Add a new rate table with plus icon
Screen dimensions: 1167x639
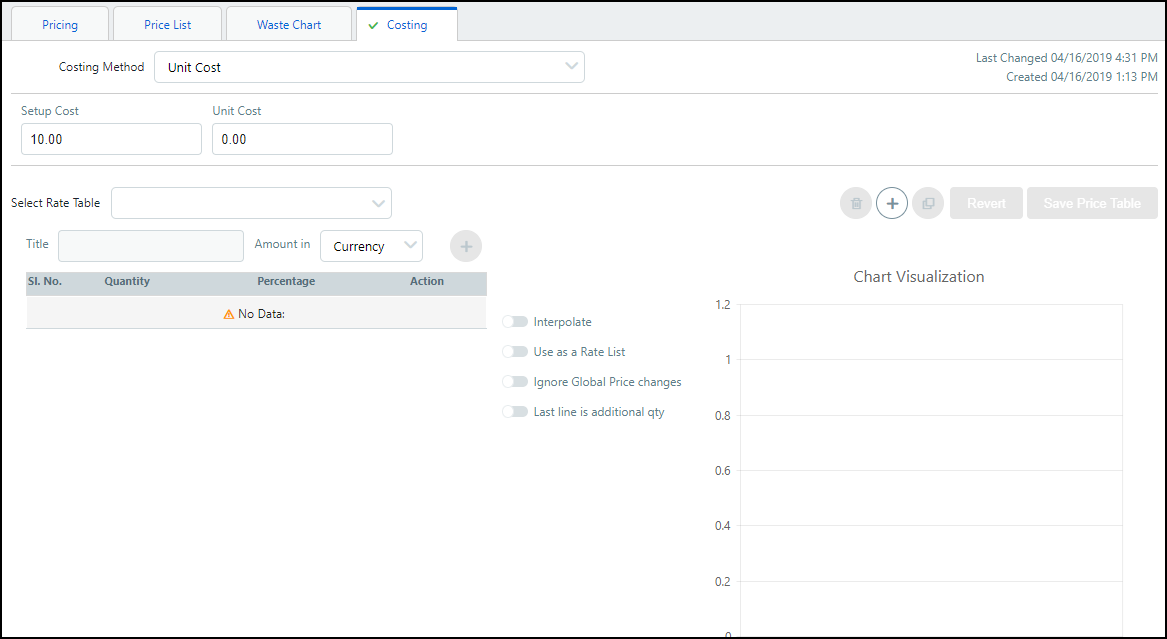point(892,203)
